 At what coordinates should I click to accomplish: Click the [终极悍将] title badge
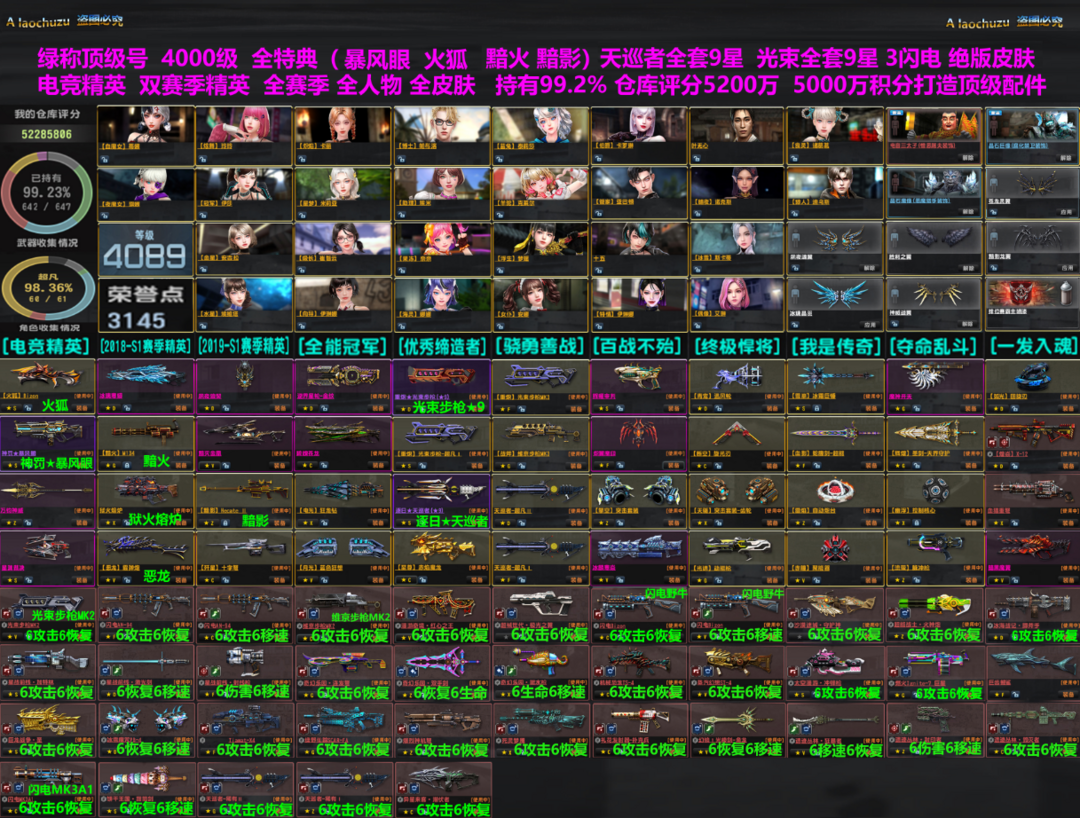click(737, 346)
